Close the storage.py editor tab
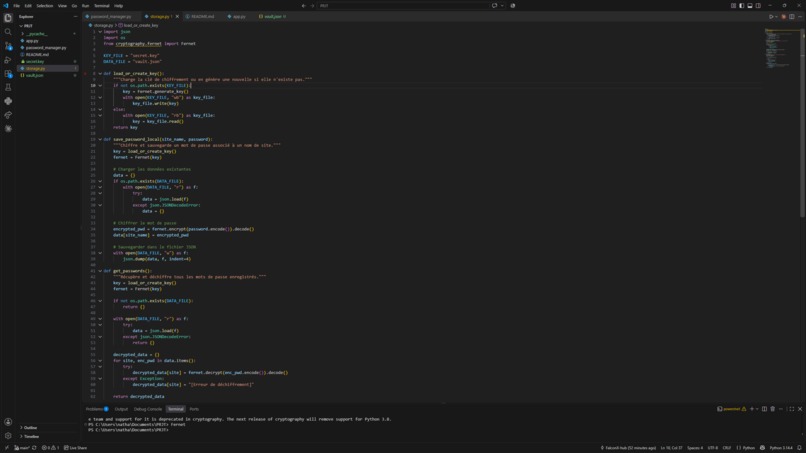 (x=177, y=16)
